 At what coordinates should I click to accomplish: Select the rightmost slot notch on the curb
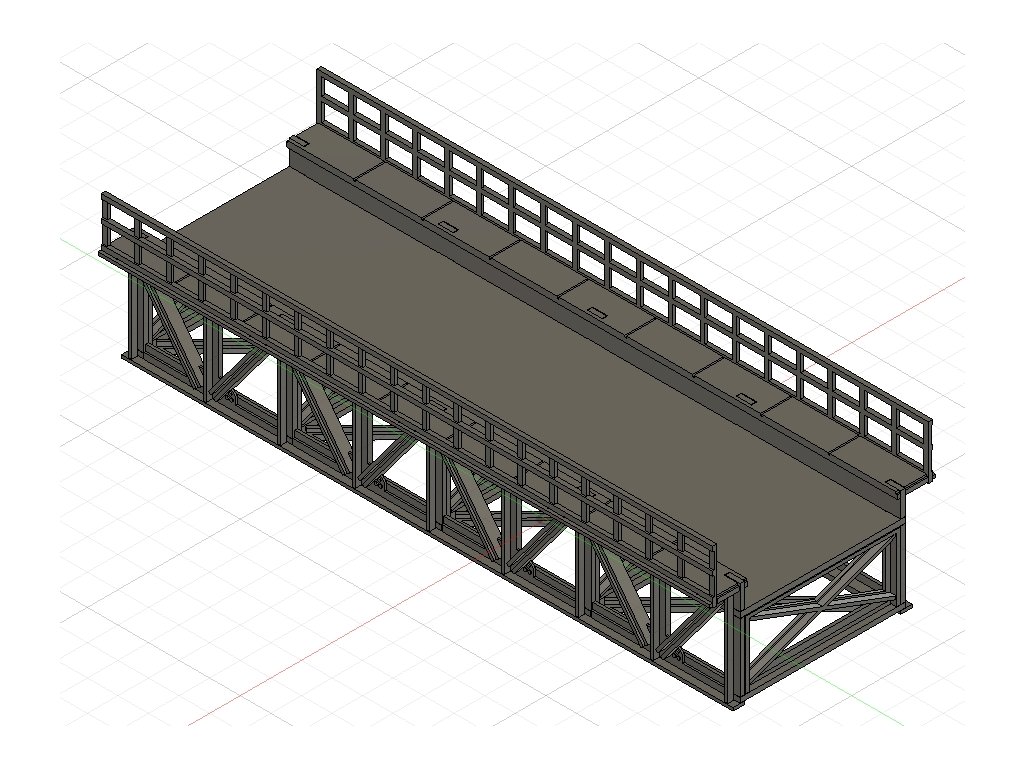(x=745, y=398)
